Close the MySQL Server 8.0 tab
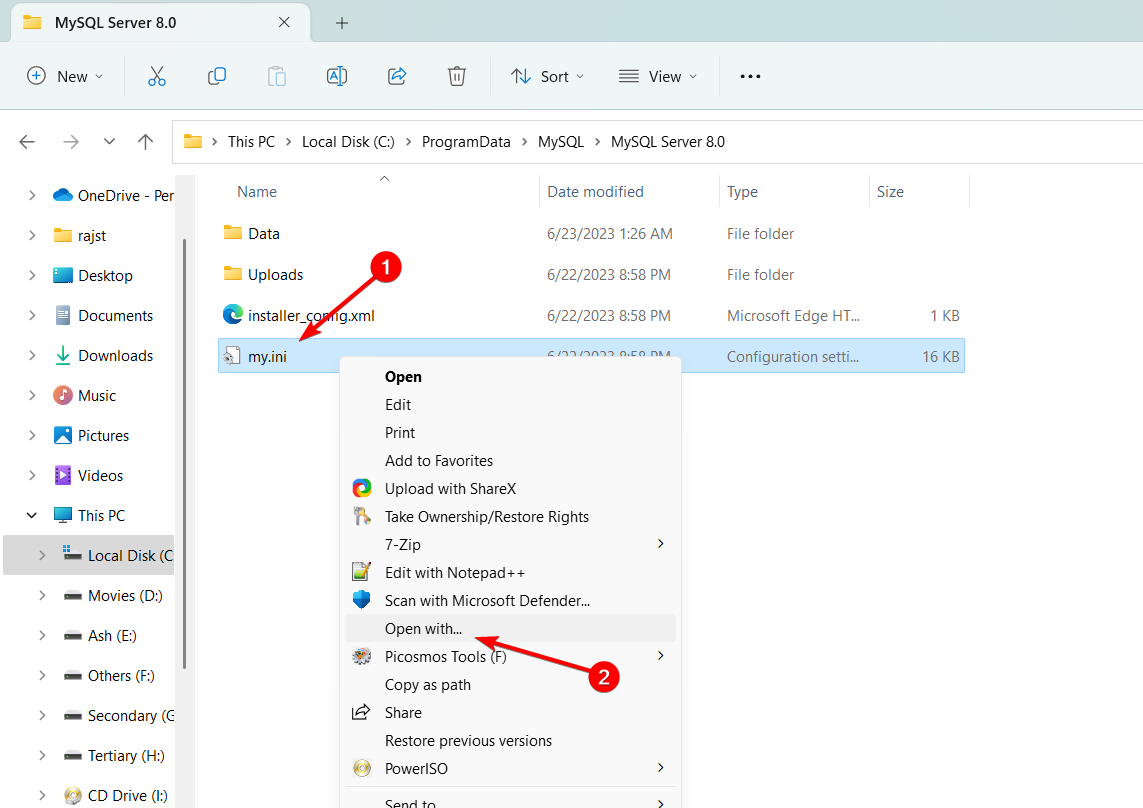 (284, 23)
